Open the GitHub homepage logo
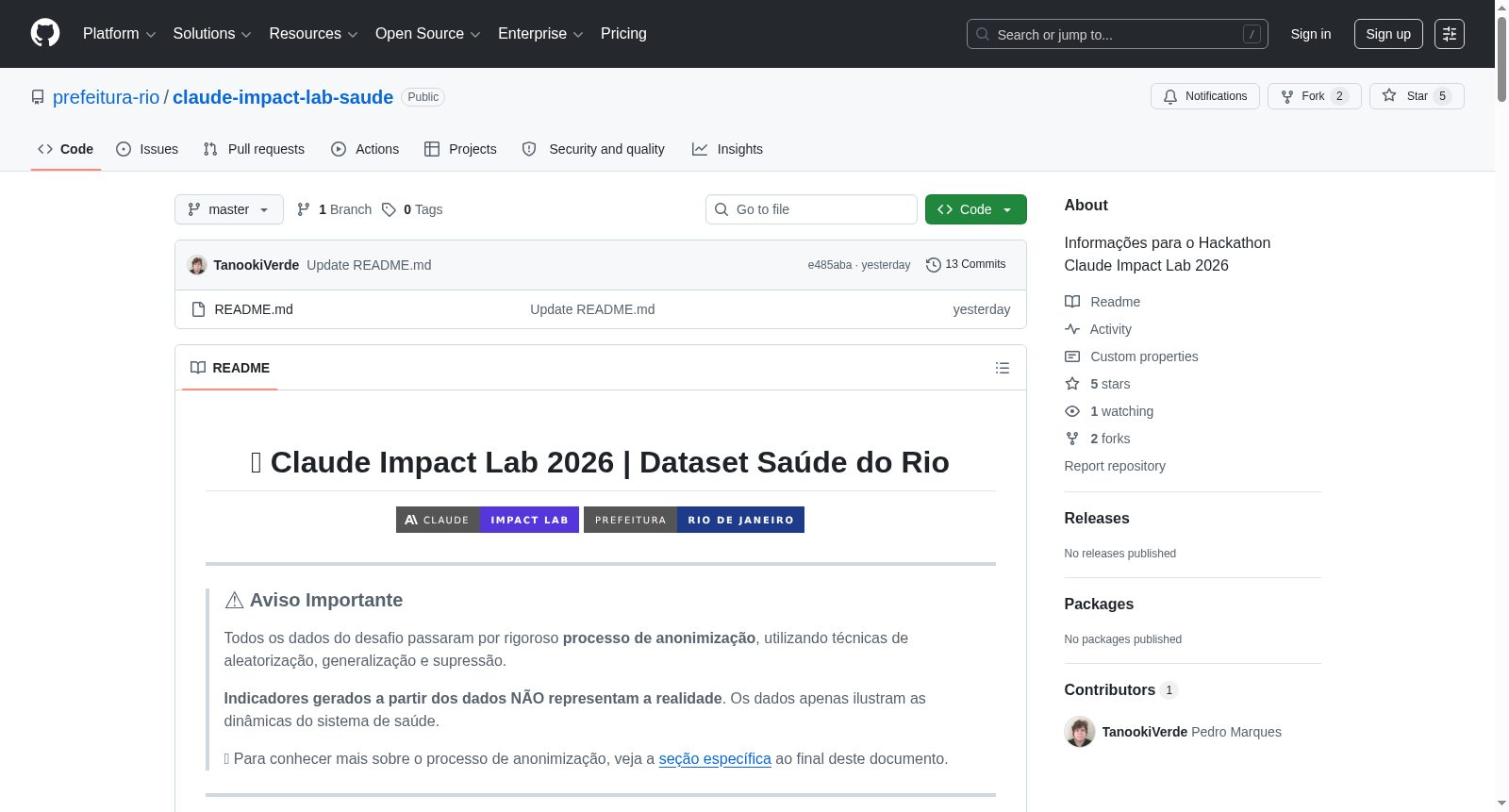 [x=45, y=33]
